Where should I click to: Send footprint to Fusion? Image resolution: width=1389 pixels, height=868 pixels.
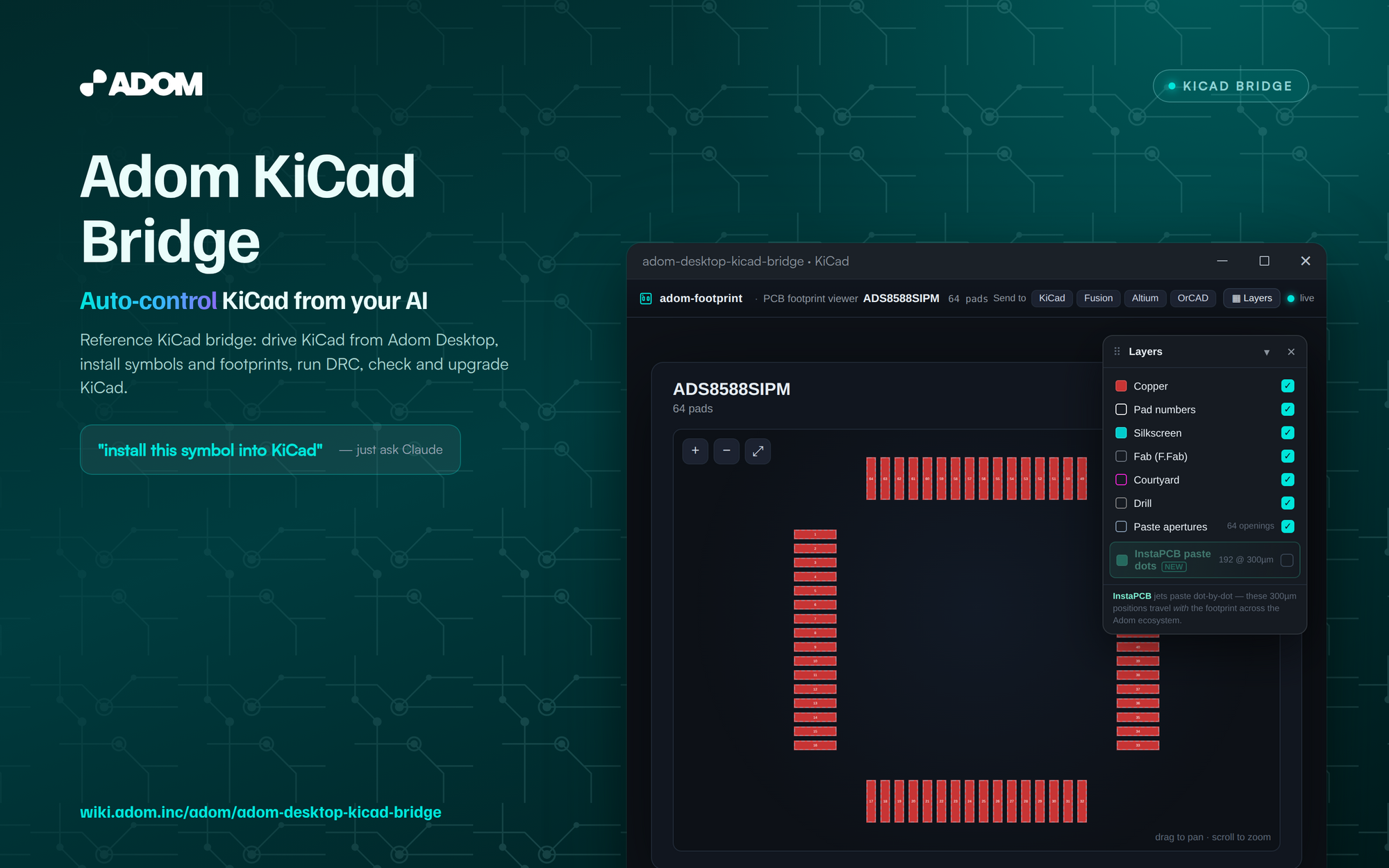click(x=1098, y=299)
